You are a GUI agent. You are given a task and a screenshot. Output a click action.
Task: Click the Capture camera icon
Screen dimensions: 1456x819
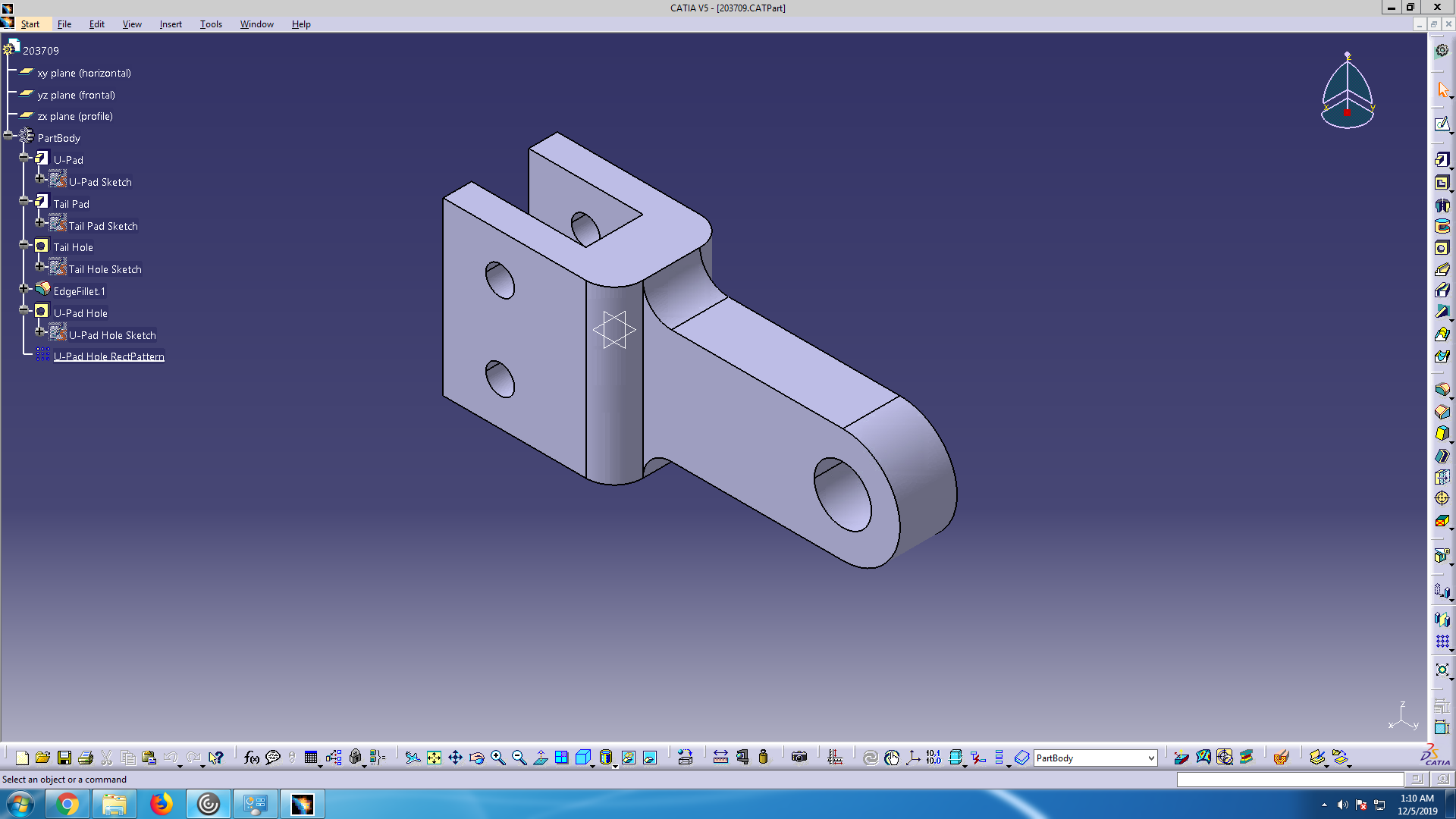(x=799, y=758)
